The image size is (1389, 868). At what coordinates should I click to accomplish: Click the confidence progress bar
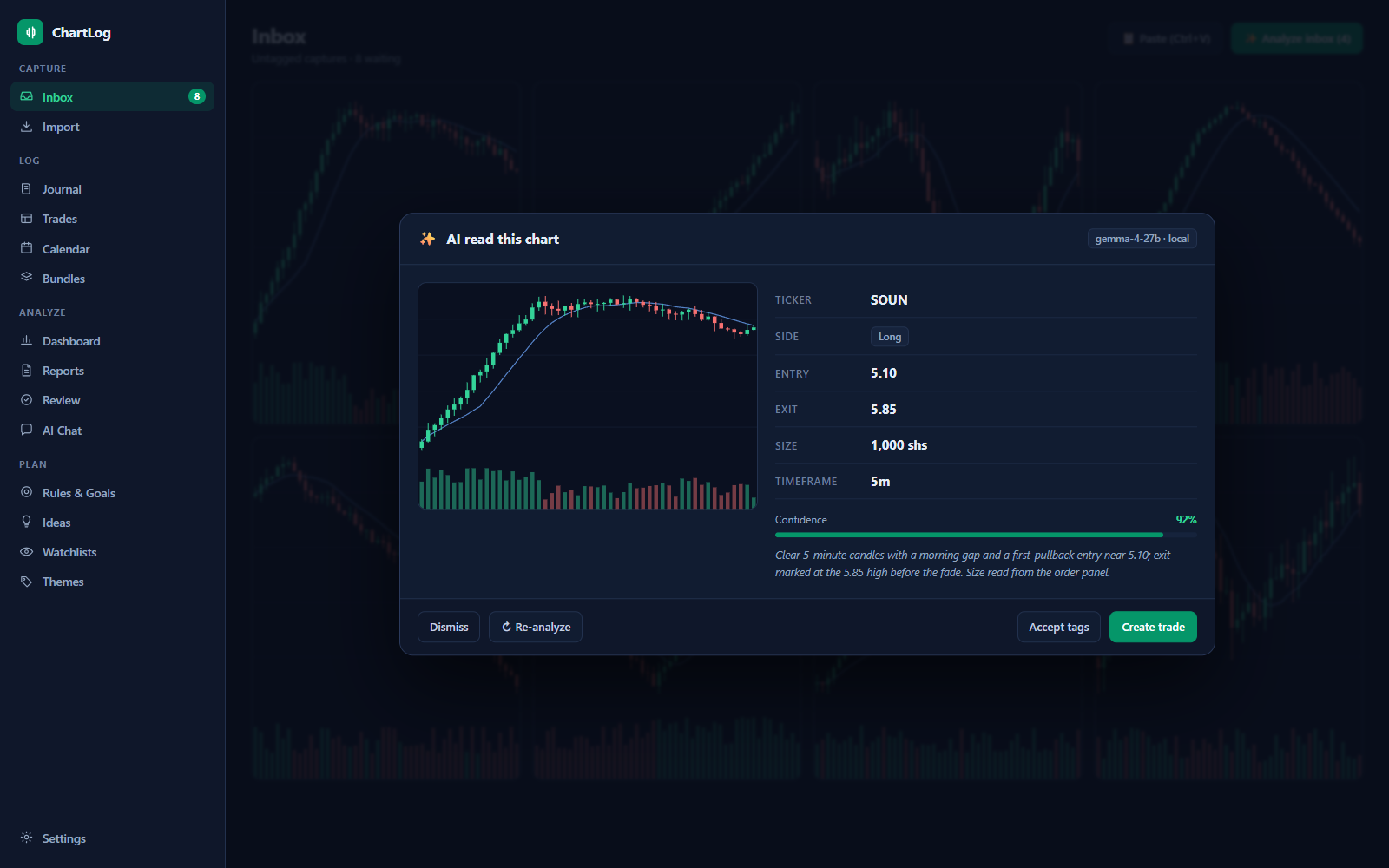pyautogui.click(x=986, y=535)
